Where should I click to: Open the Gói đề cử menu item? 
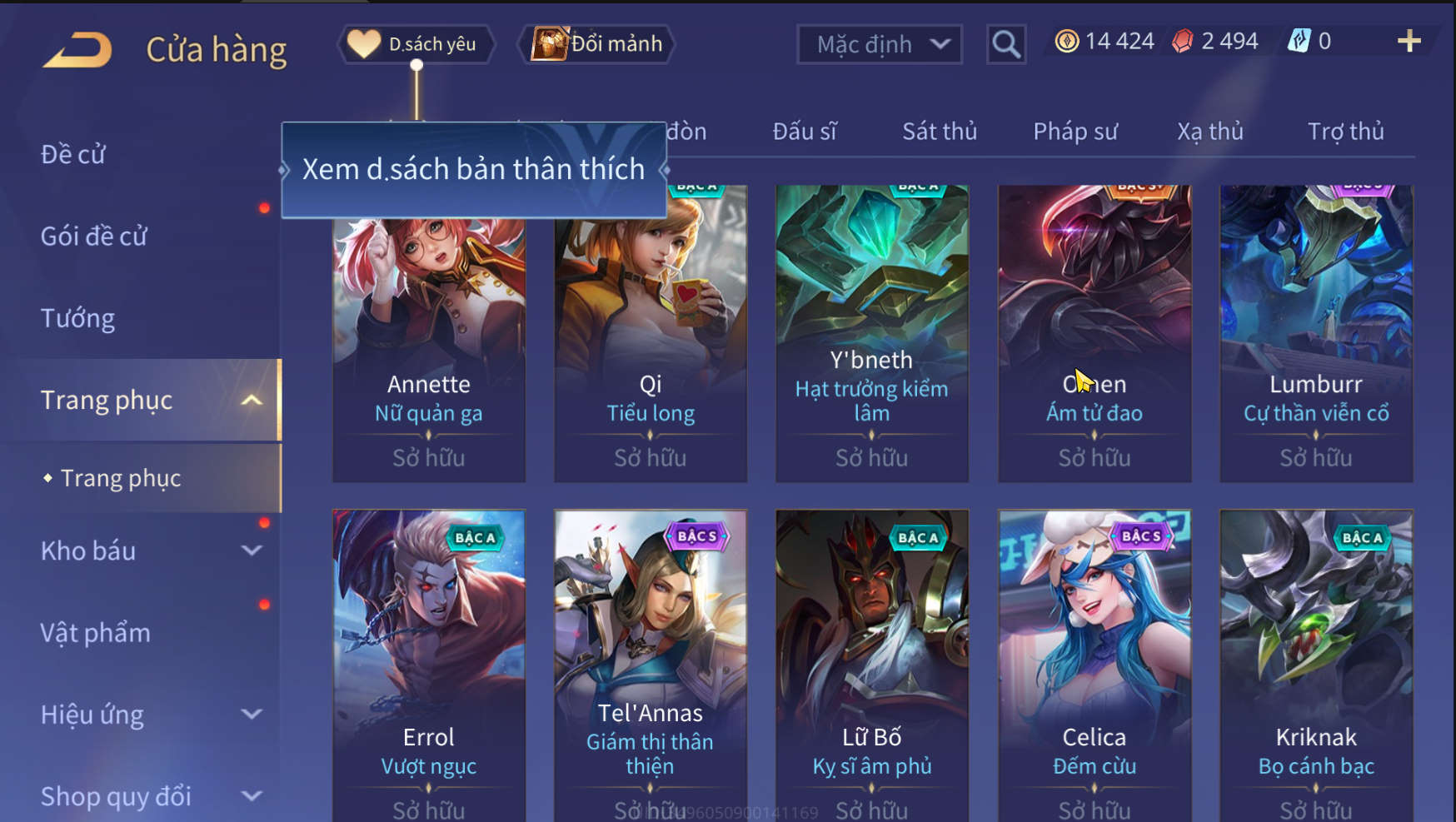point(94,237)
